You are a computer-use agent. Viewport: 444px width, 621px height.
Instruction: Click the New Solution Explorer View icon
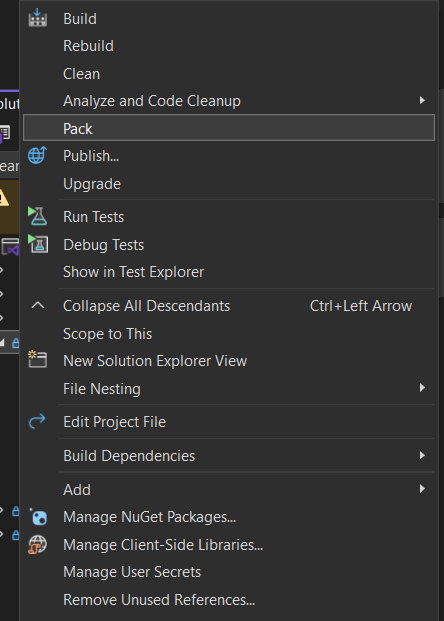click(38, 360)
